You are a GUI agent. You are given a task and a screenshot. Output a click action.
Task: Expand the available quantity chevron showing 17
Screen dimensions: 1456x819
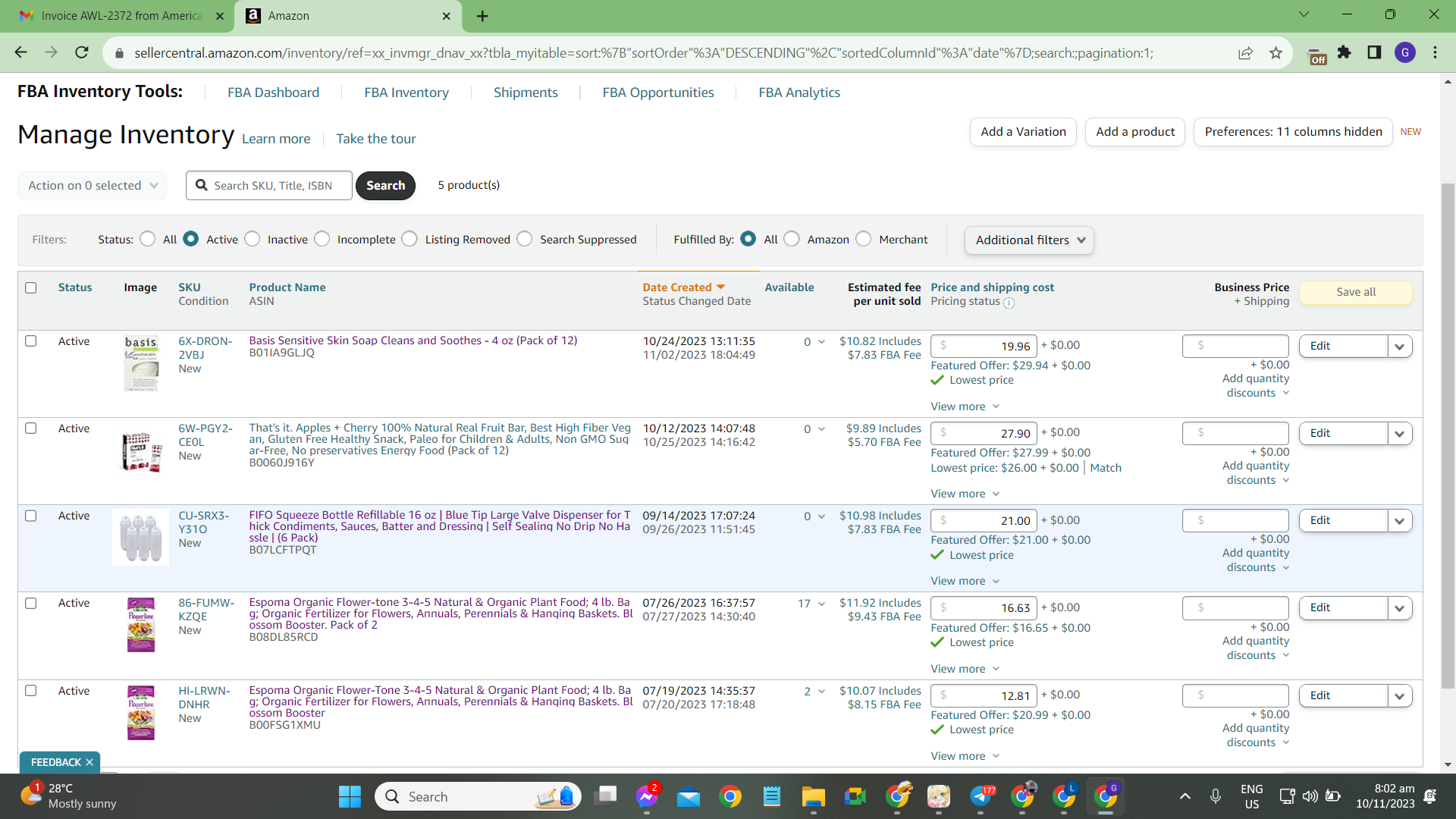pyautogui.click(x=821, y=604)
